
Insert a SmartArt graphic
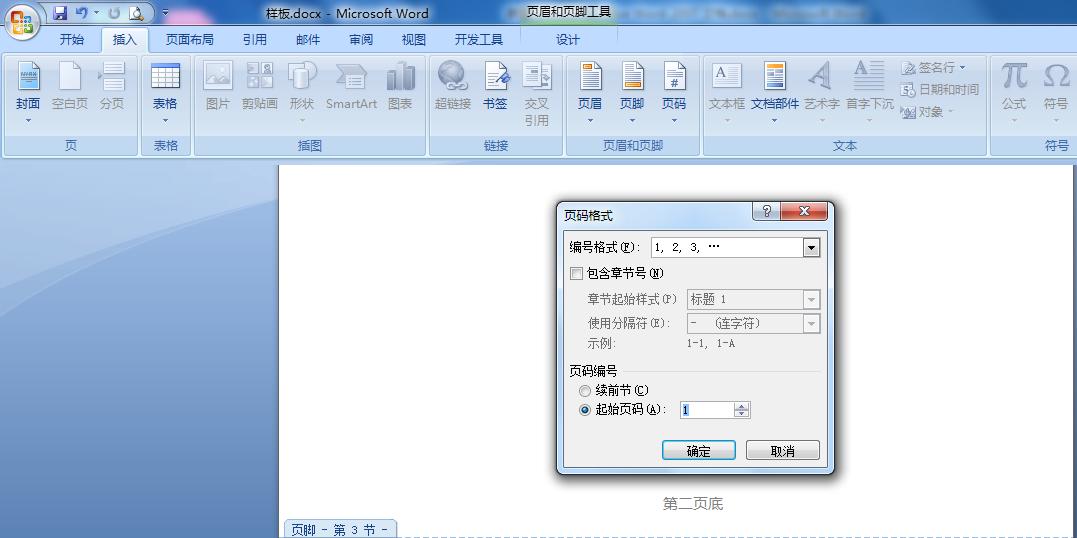click(x=351, y=87)
